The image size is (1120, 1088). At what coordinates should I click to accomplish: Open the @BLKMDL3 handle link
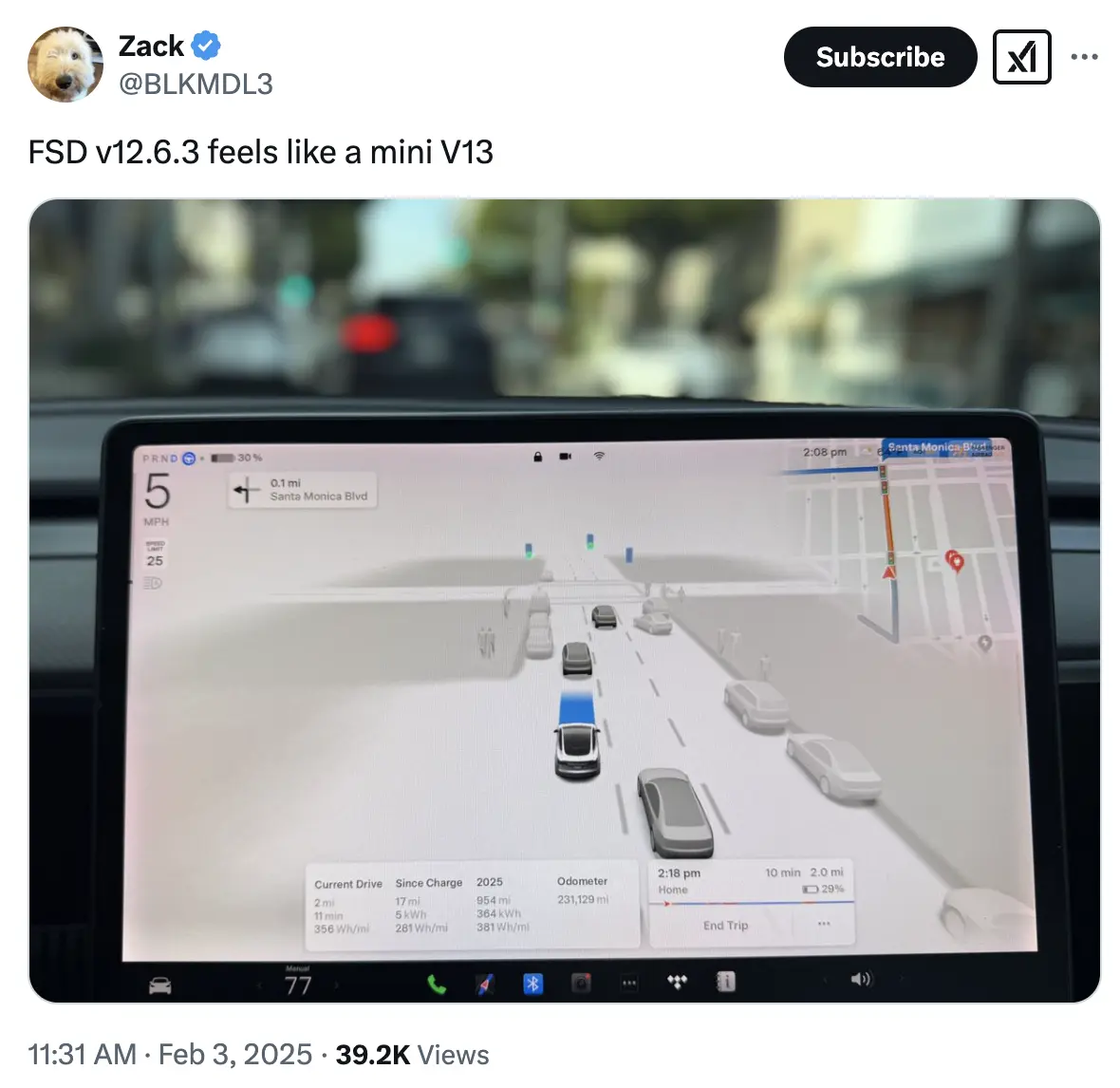click(x=195, y=84)
